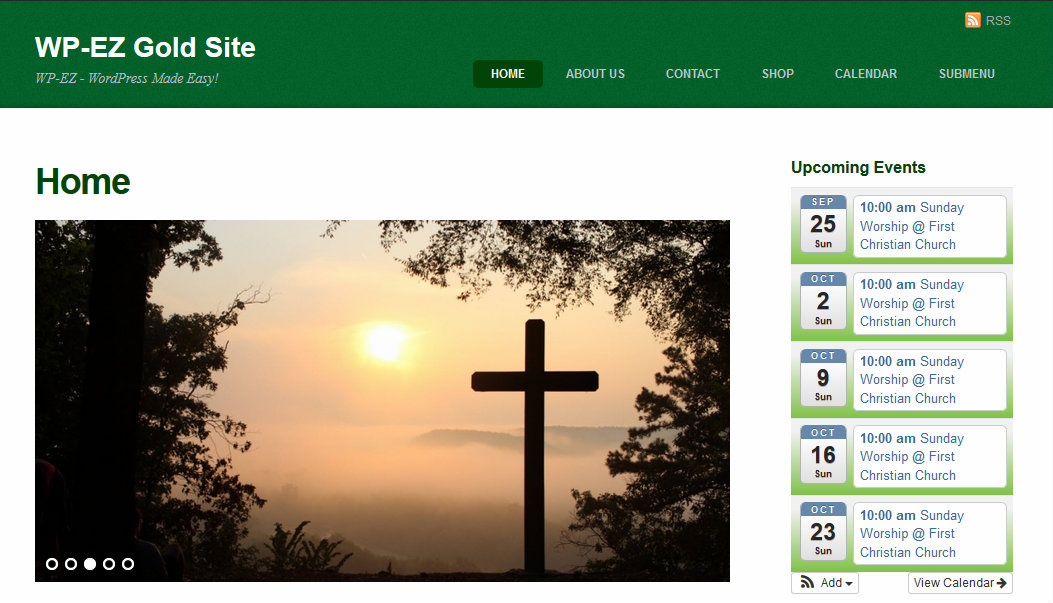Open Sunday Worship event for Oct 16

[929, 457]
